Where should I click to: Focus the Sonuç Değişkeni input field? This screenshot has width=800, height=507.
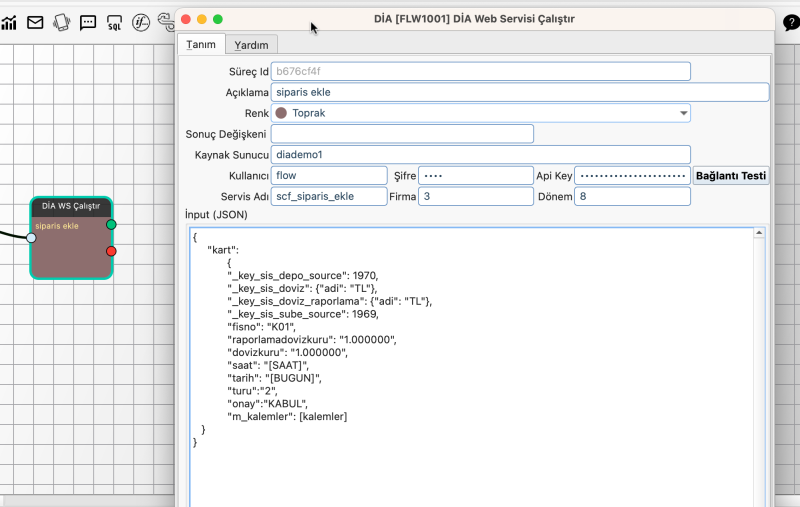coord(402,134)
